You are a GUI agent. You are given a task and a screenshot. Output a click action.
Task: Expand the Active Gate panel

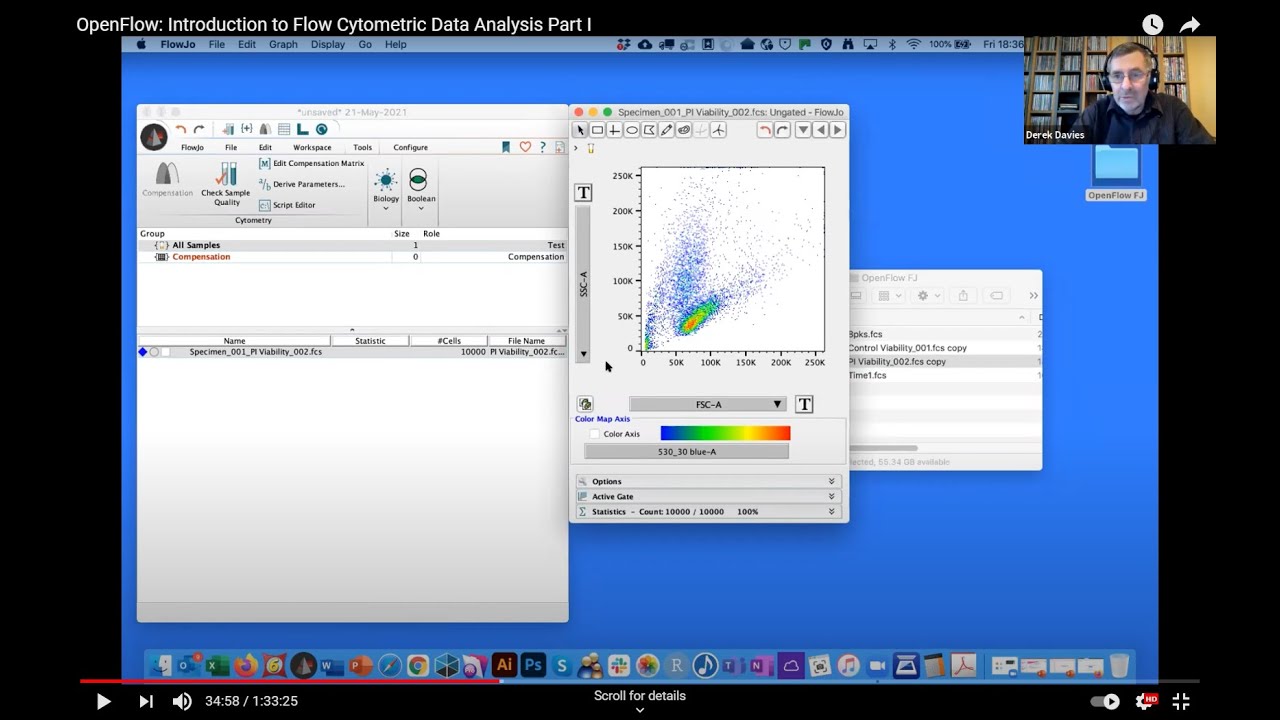tap(708, 496)
